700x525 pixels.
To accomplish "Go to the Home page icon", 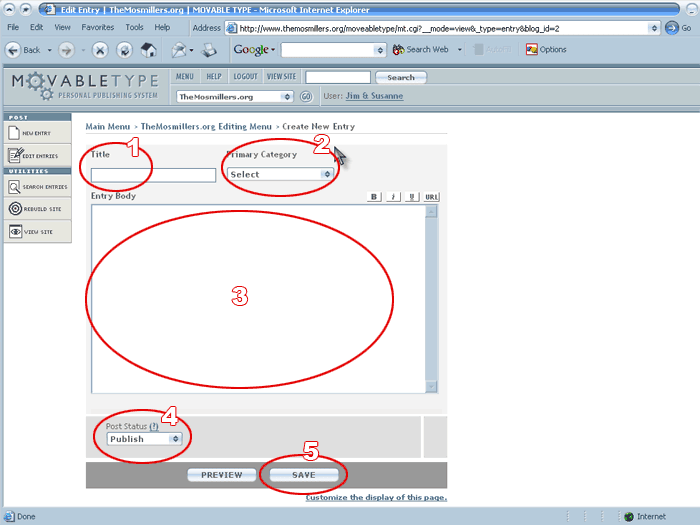I will [x=149, y=50].
